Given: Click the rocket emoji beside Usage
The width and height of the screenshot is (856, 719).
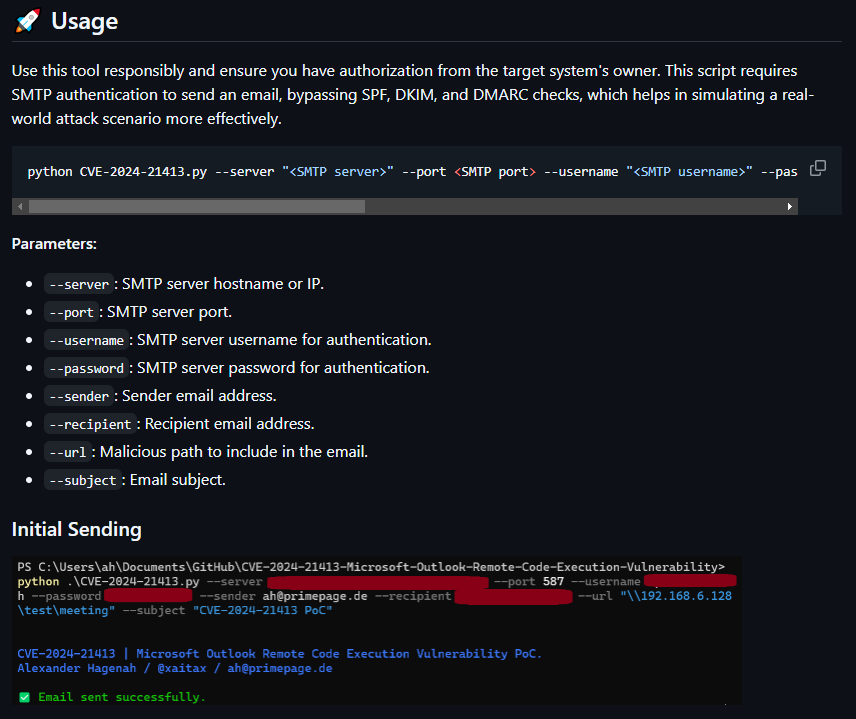Looking at the screenshot, I should [x=27, y=21].
